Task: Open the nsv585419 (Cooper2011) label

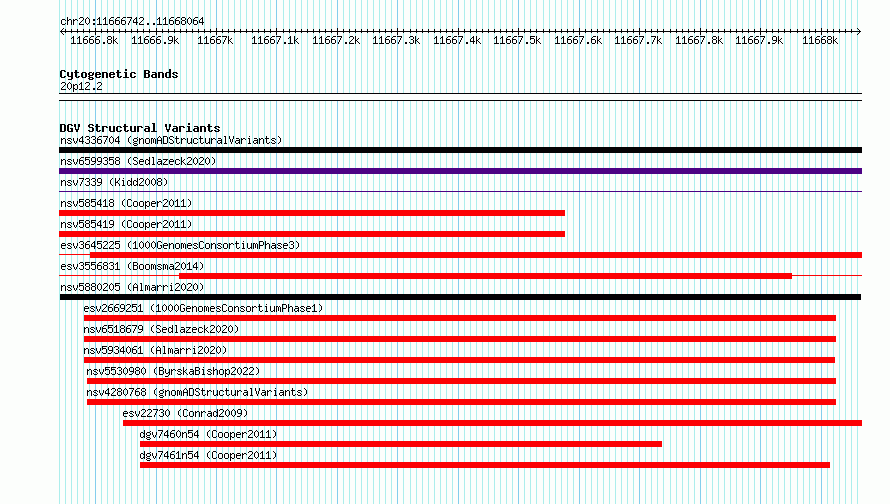Action: click(x=126, y=224)
